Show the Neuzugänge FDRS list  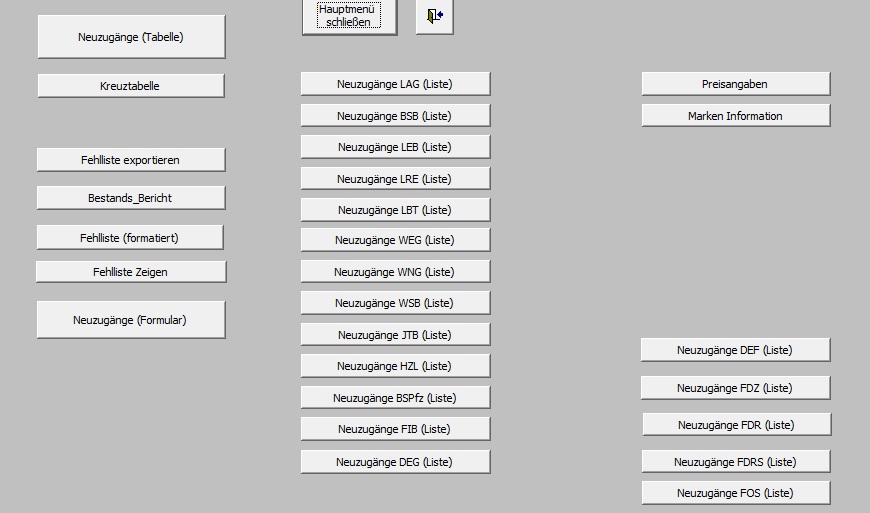click(x=735, y=462)
